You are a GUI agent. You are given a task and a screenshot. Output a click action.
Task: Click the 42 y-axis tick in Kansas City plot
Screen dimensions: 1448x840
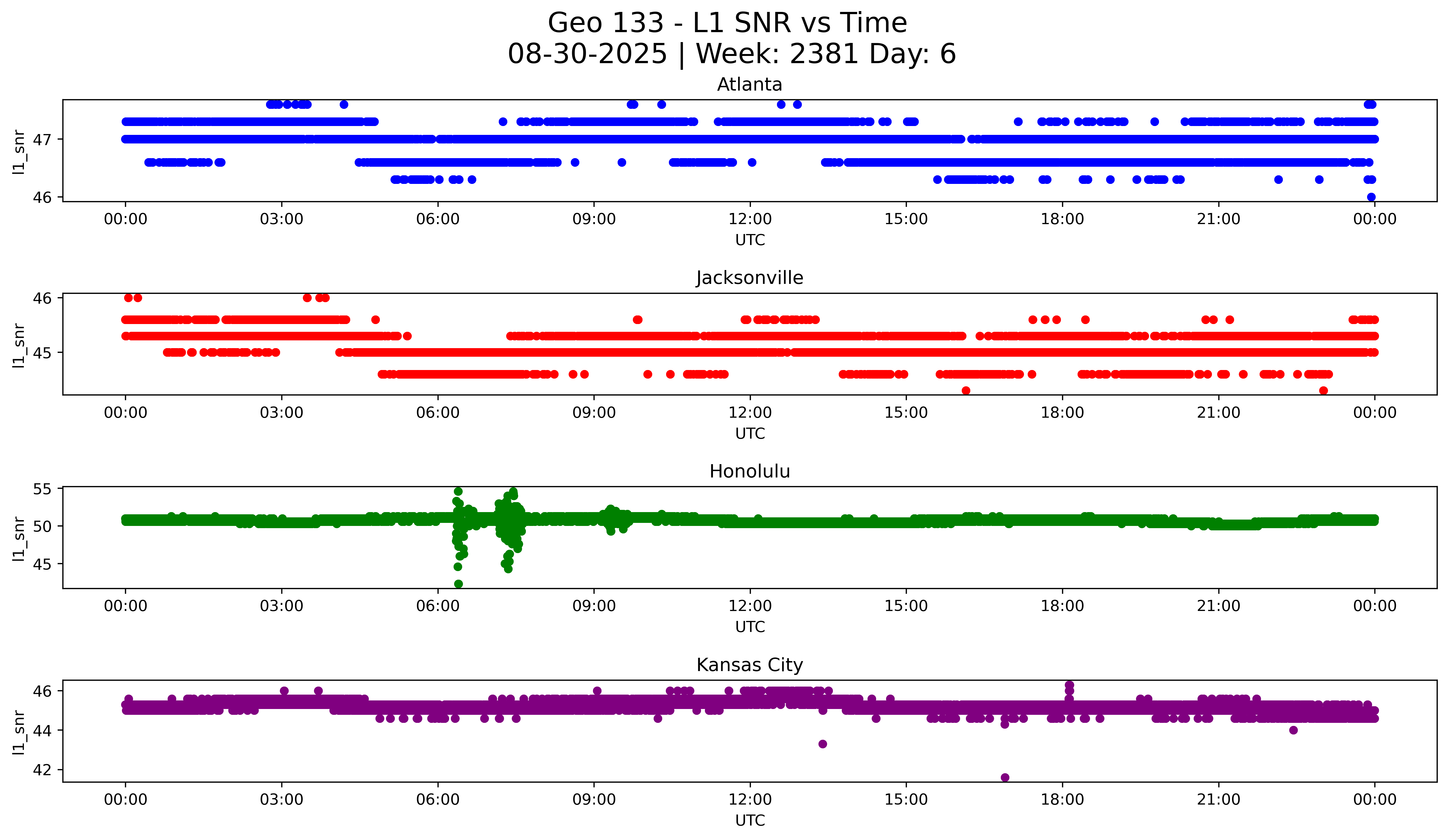42,770
